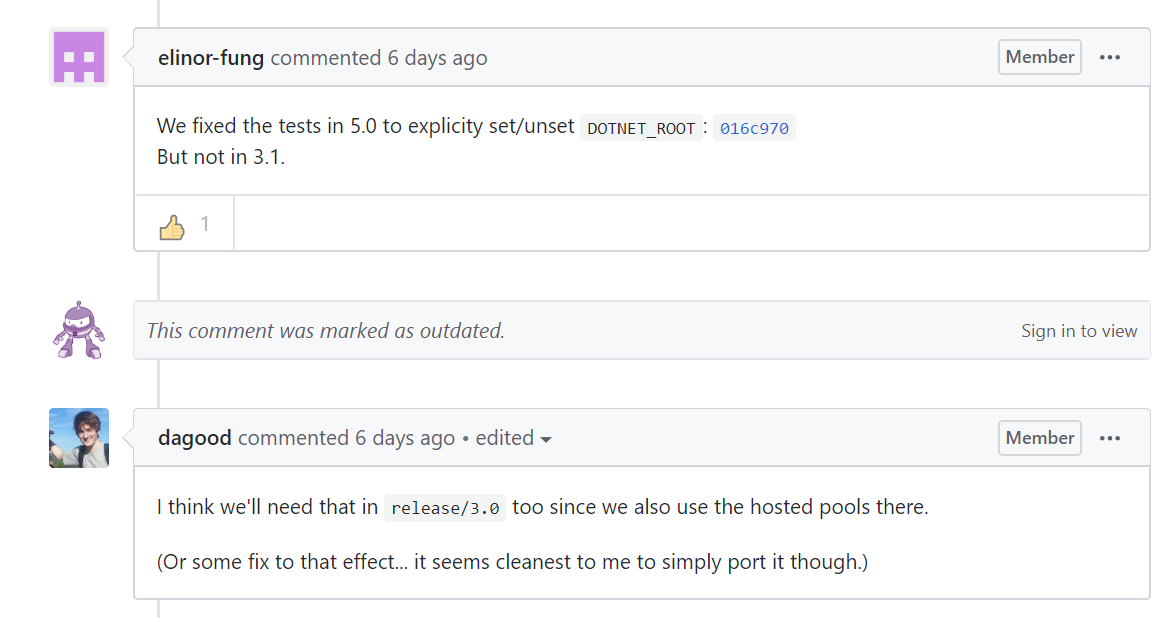Select the DOTNET_ROOT code snippet
This screenshot has height=618, width=1168.
click(641, 128)
